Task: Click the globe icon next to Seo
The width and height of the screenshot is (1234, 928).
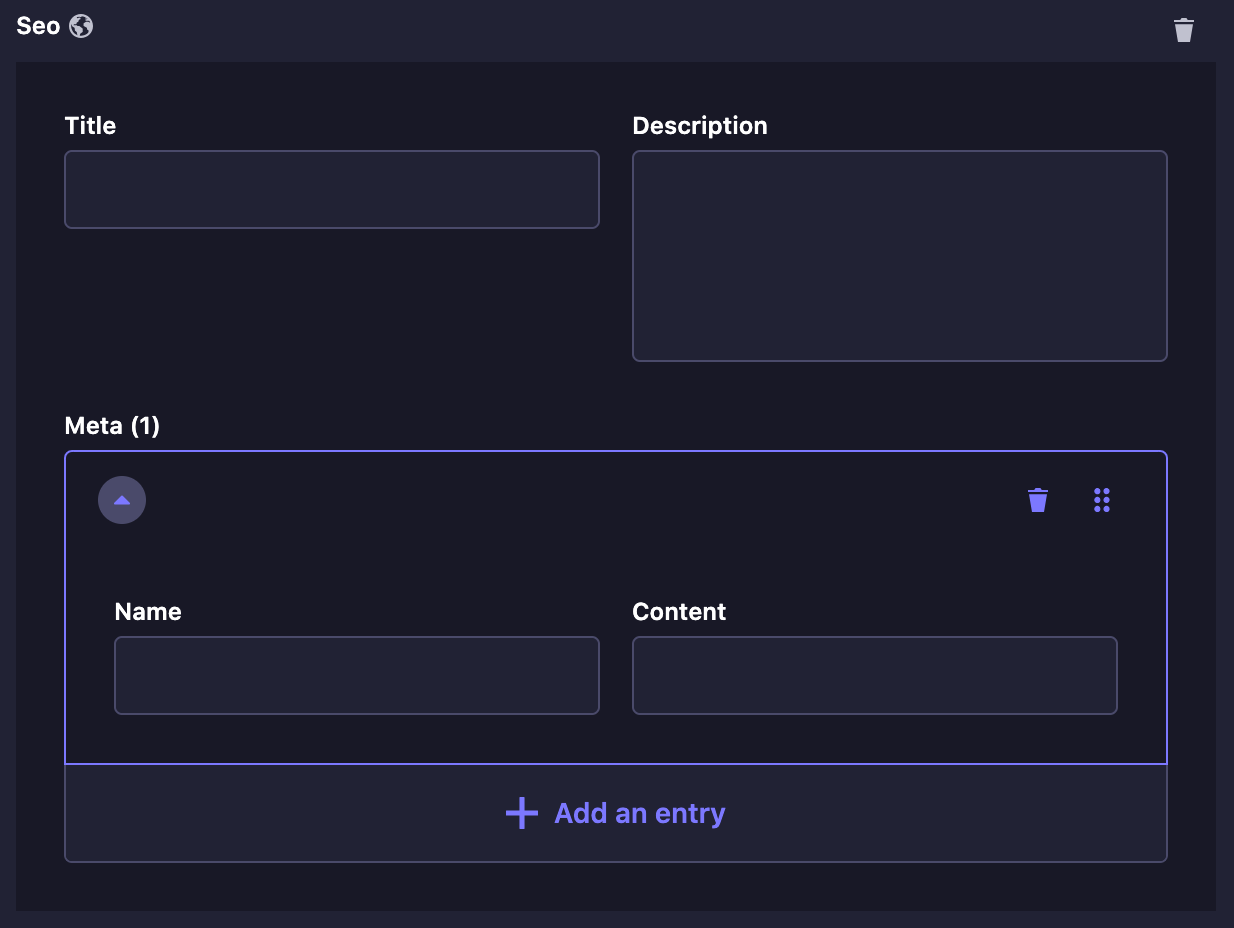Action: click(81, 26)
